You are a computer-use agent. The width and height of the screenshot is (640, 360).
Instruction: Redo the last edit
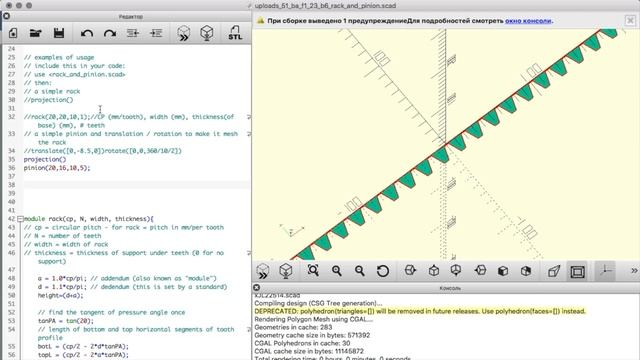click(x=110, y=33)
